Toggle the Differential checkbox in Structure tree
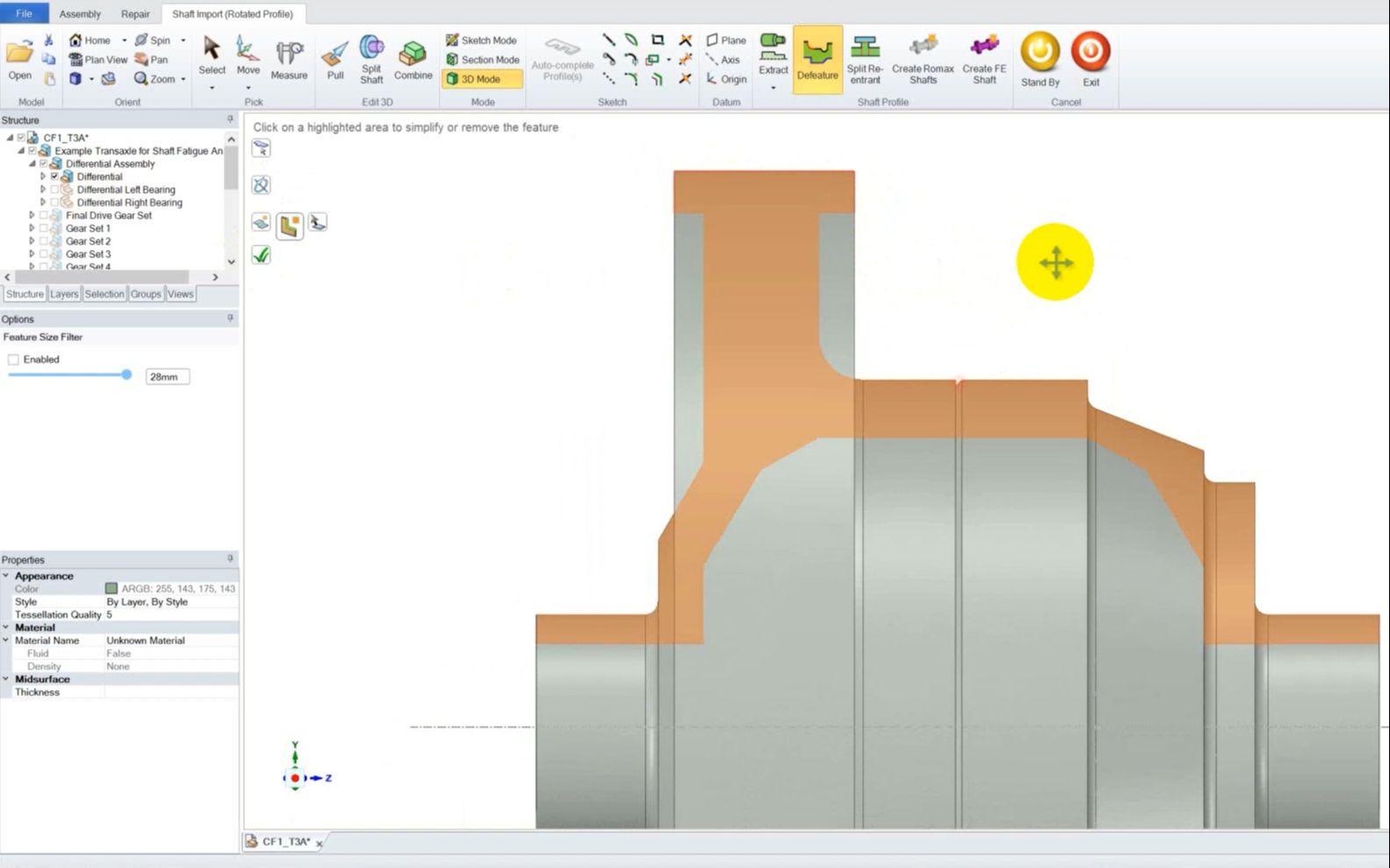The height and width of the screenshot is (868, 1390). point(54,176)
